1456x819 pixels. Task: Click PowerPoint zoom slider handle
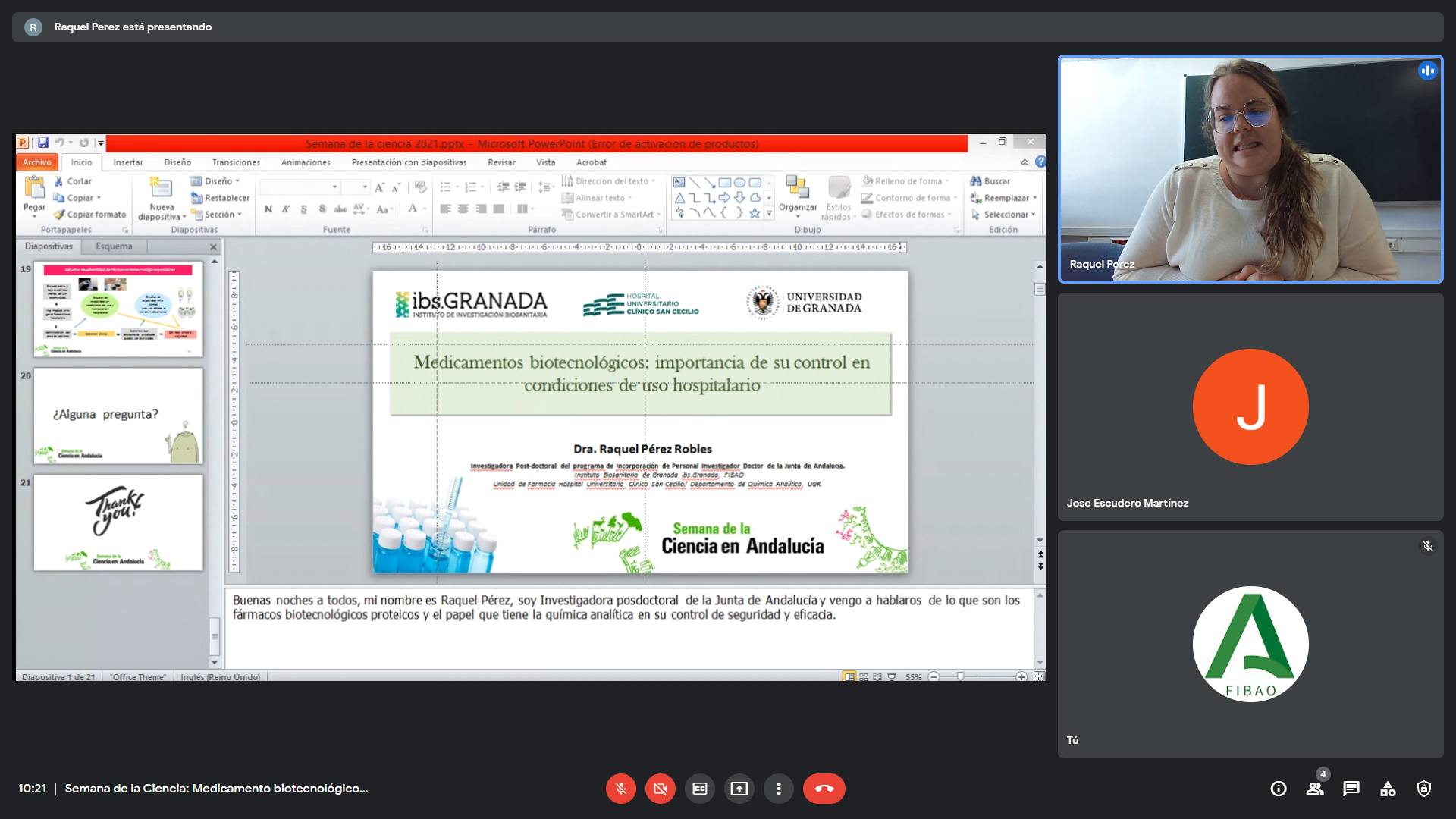(x=961, y=676)
